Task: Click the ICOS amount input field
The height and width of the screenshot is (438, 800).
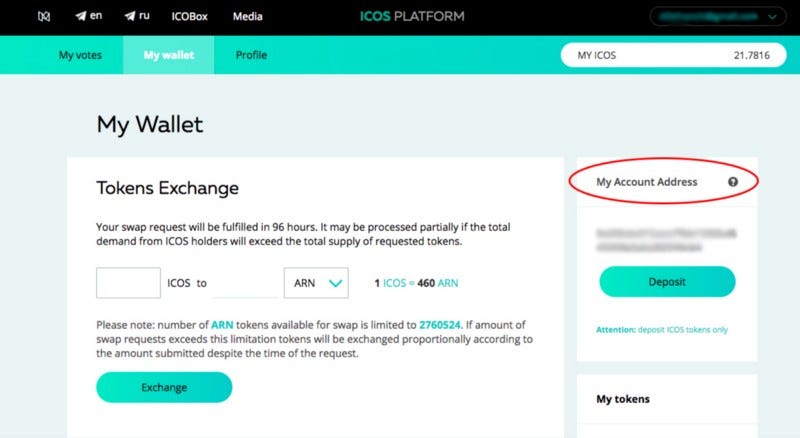Action: (x=129, y=283)
